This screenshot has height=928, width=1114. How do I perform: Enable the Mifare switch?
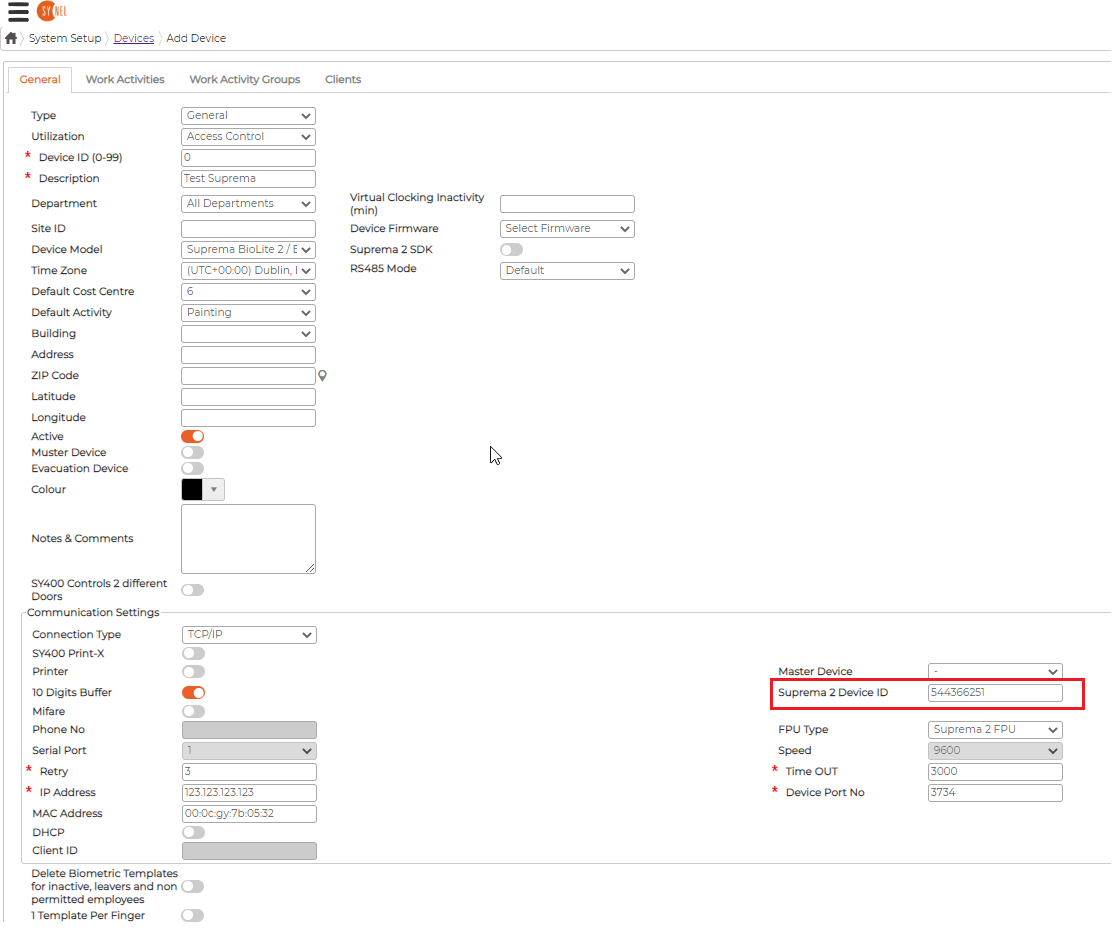(x=193, y=711)
